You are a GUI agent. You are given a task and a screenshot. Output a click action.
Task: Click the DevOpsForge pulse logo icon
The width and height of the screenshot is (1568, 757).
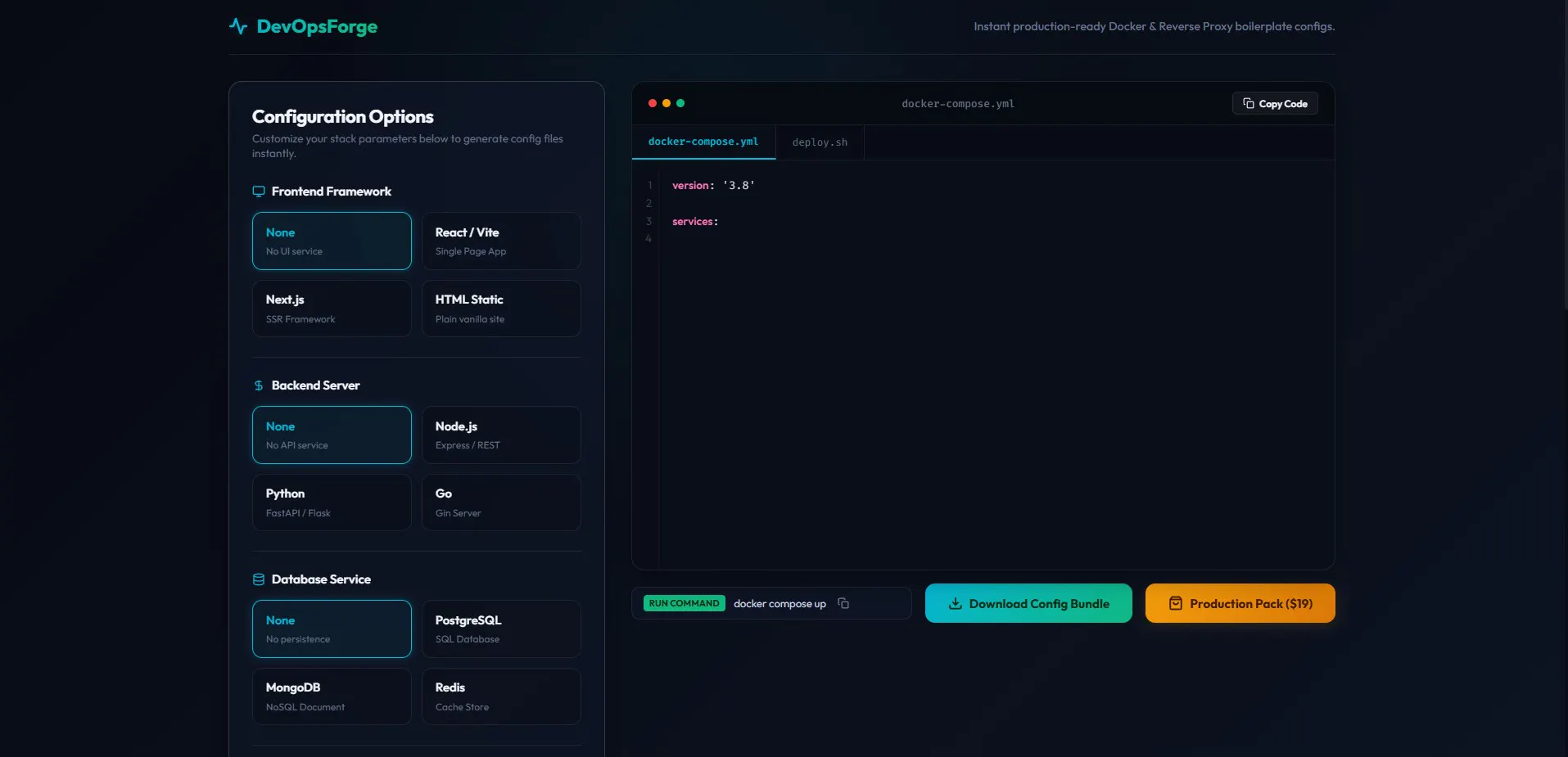[238, 26]
